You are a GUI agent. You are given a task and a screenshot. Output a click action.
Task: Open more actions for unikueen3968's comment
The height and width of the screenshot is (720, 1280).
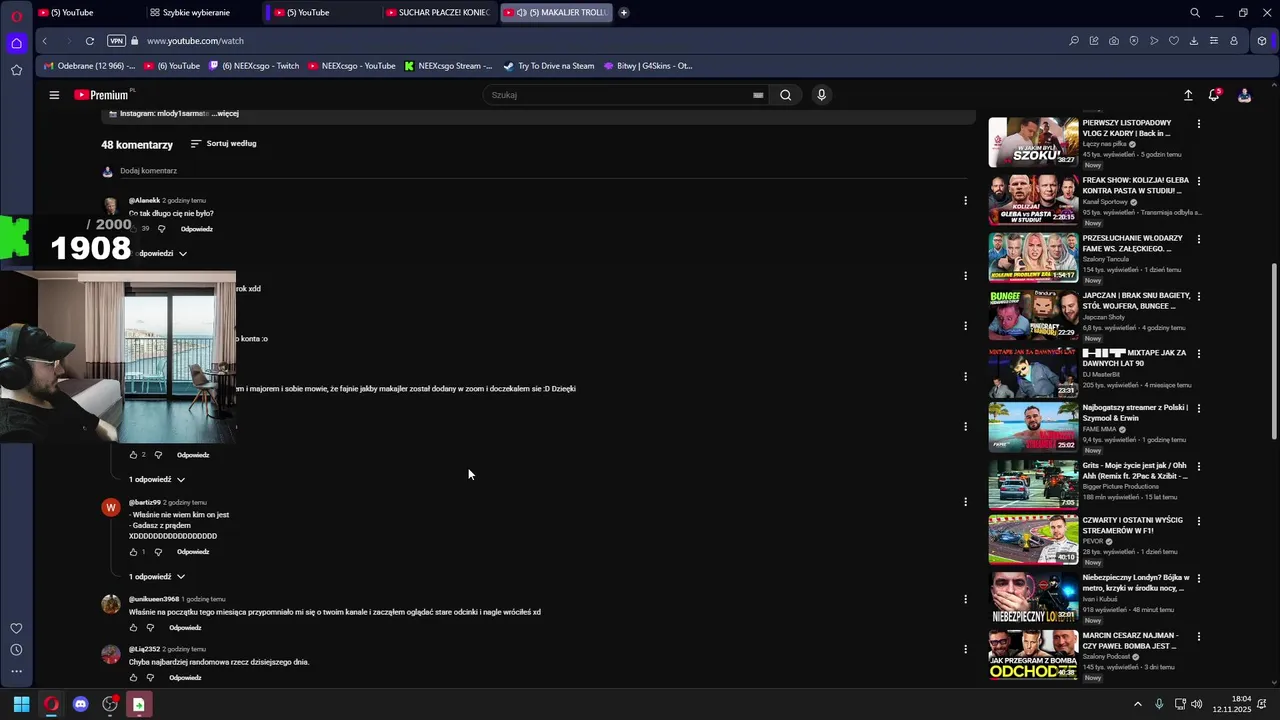tap(965, 599)
